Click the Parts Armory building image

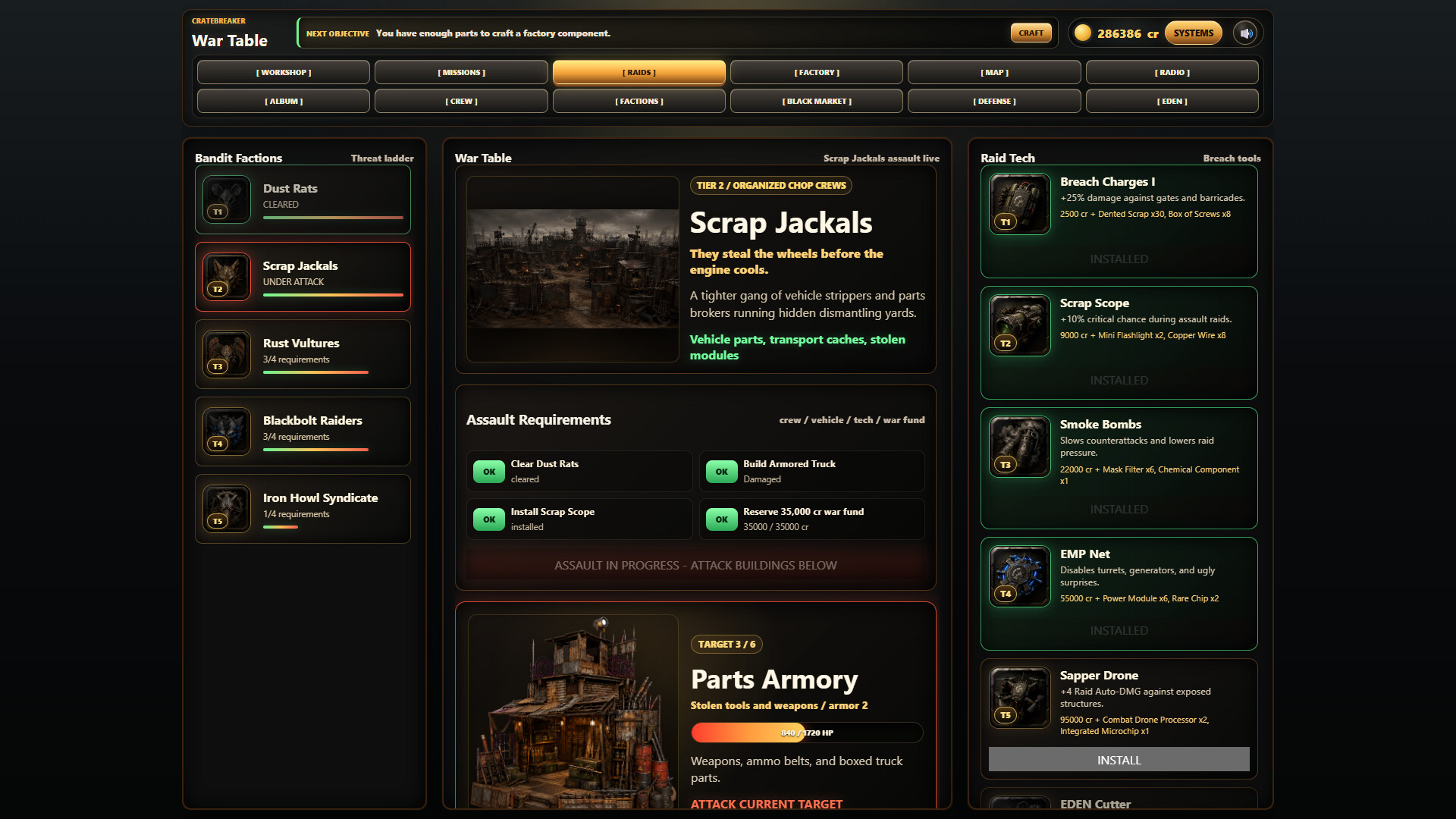click(x=573, y=712)
